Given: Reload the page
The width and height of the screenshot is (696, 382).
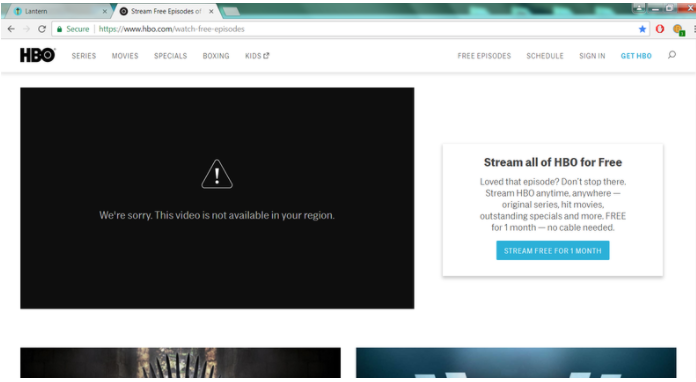Looking at the screenshot, I should tap(42, 29).
